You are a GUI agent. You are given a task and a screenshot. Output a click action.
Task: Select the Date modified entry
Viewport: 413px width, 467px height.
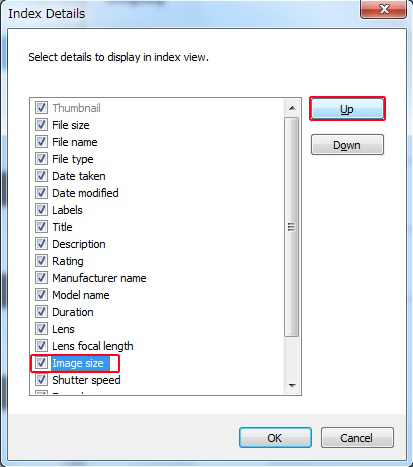point(85,193)
